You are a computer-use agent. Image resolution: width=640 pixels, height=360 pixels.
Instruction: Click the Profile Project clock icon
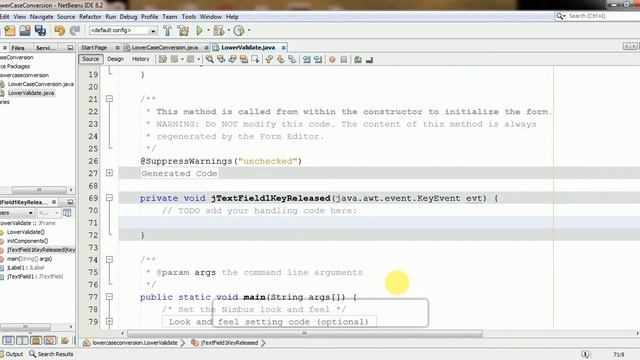coord(239,31)
